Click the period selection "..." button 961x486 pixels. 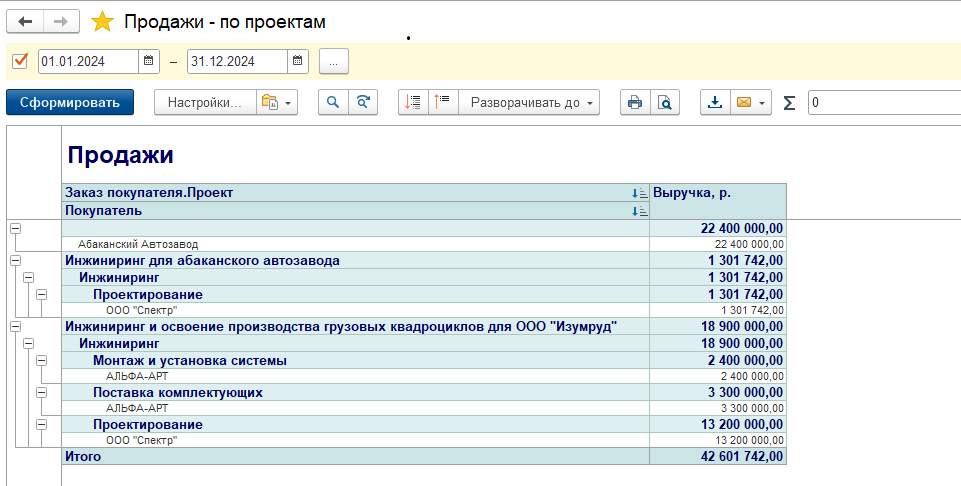334,61
